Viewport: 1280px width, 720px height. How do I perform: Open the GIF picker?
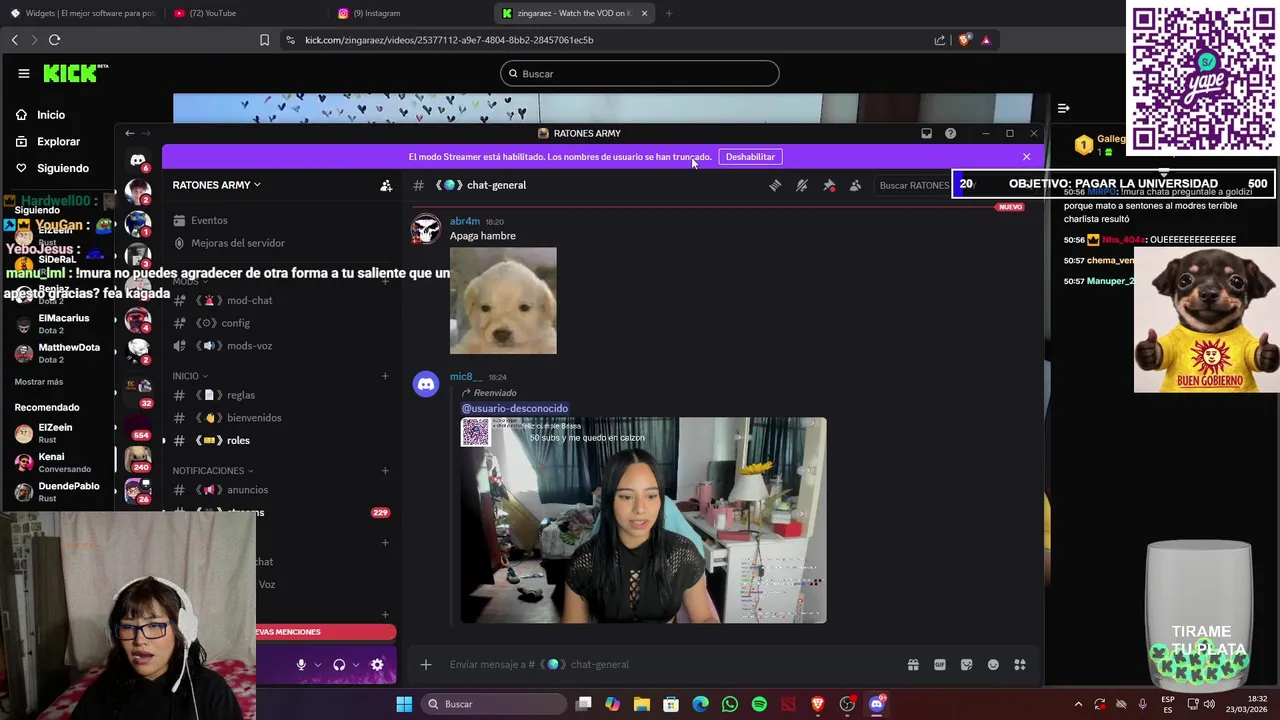[940, 665]
